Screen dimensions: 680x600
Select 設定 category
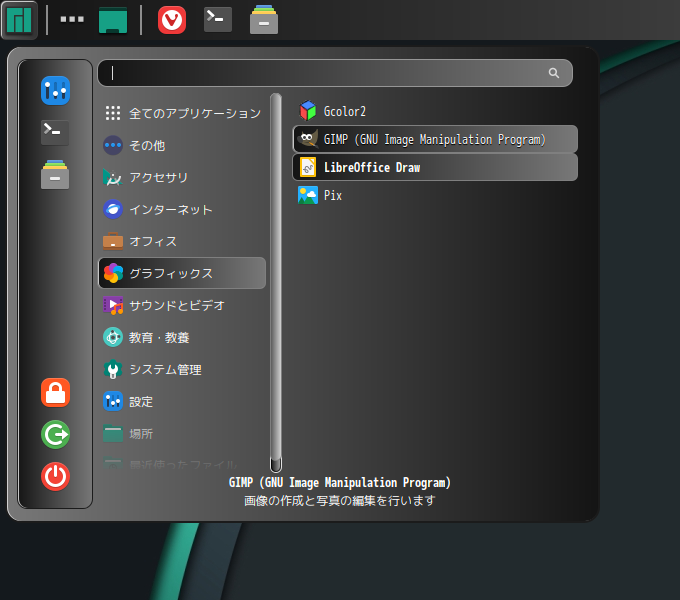(182, 401)
